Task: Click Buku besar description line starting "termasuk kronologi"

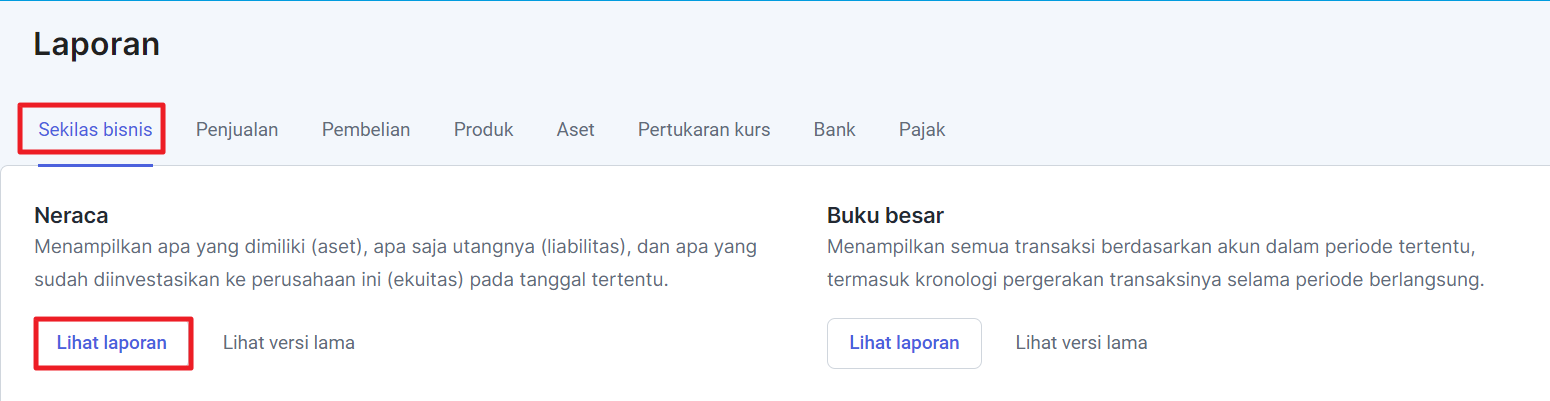Action: [1155, 280]
